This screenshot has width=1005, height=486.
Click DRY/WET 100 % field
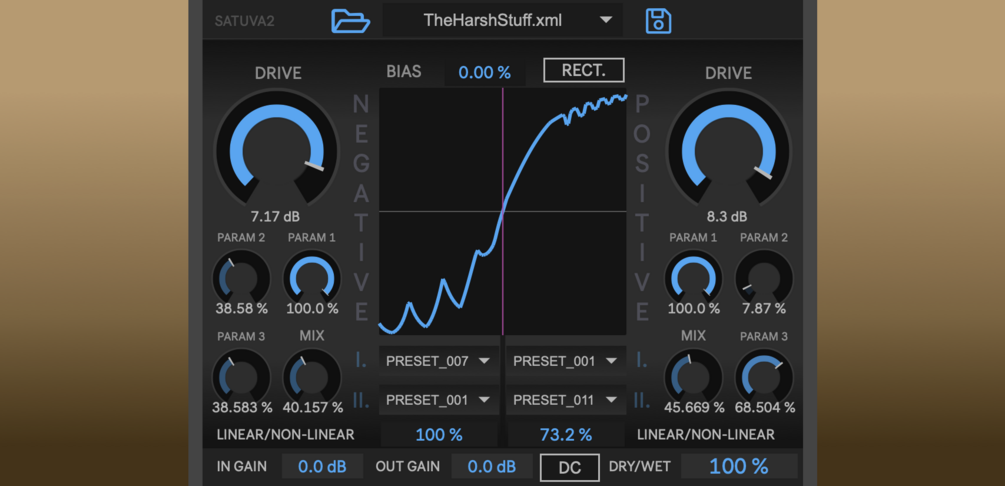pos(739,466)
